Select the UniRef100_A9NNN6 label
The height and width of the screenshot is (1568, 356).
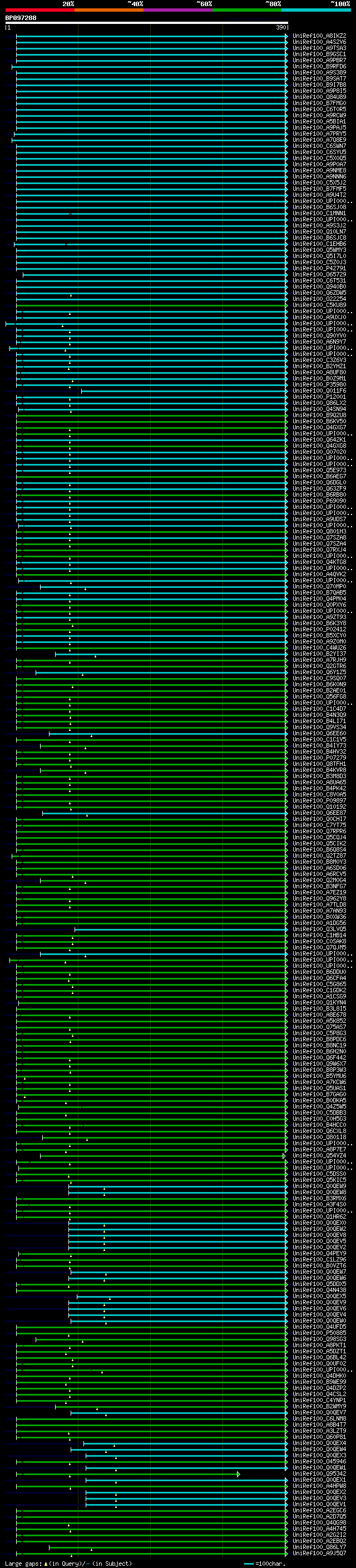click(x=319, y=176)
